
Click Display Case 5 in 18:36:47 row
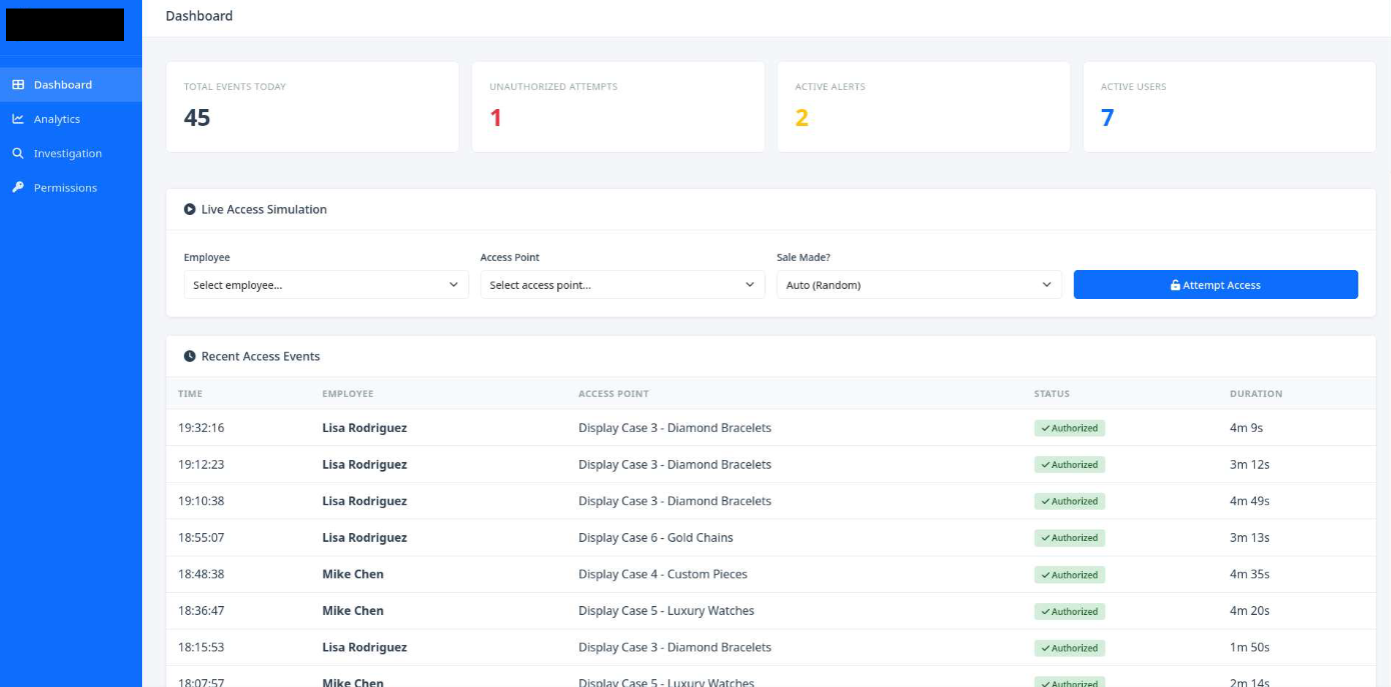[x=666, y=611]
